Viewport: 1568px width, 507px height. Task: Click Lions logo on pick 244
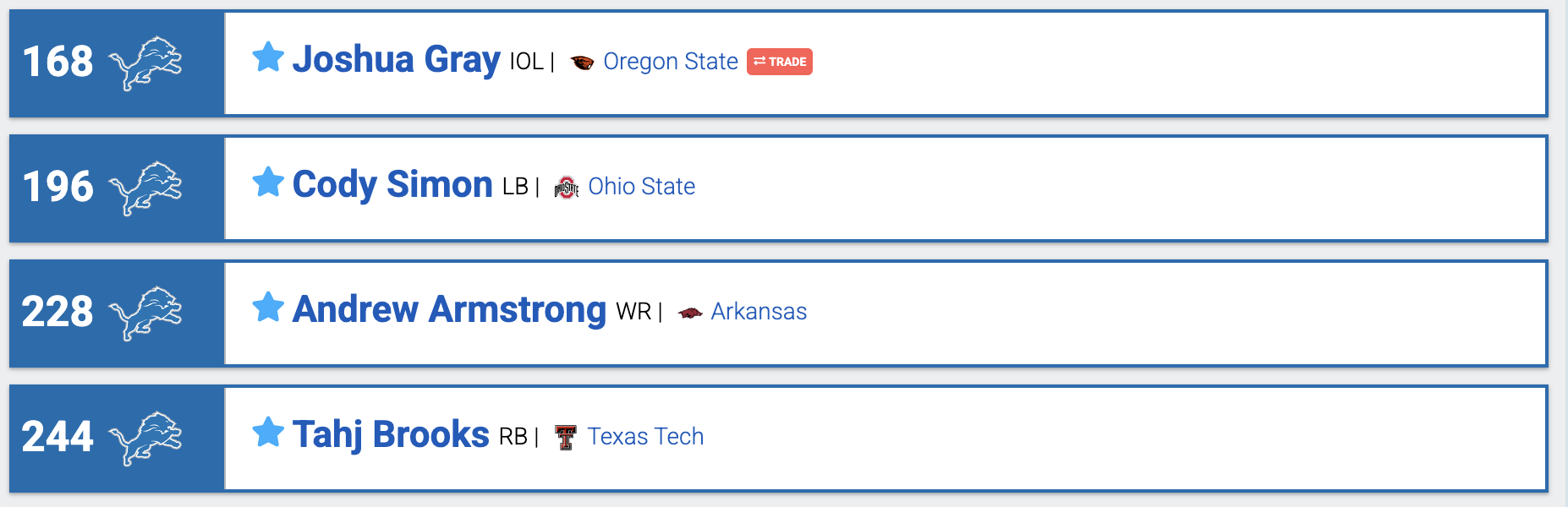click(x=146, y=438)
